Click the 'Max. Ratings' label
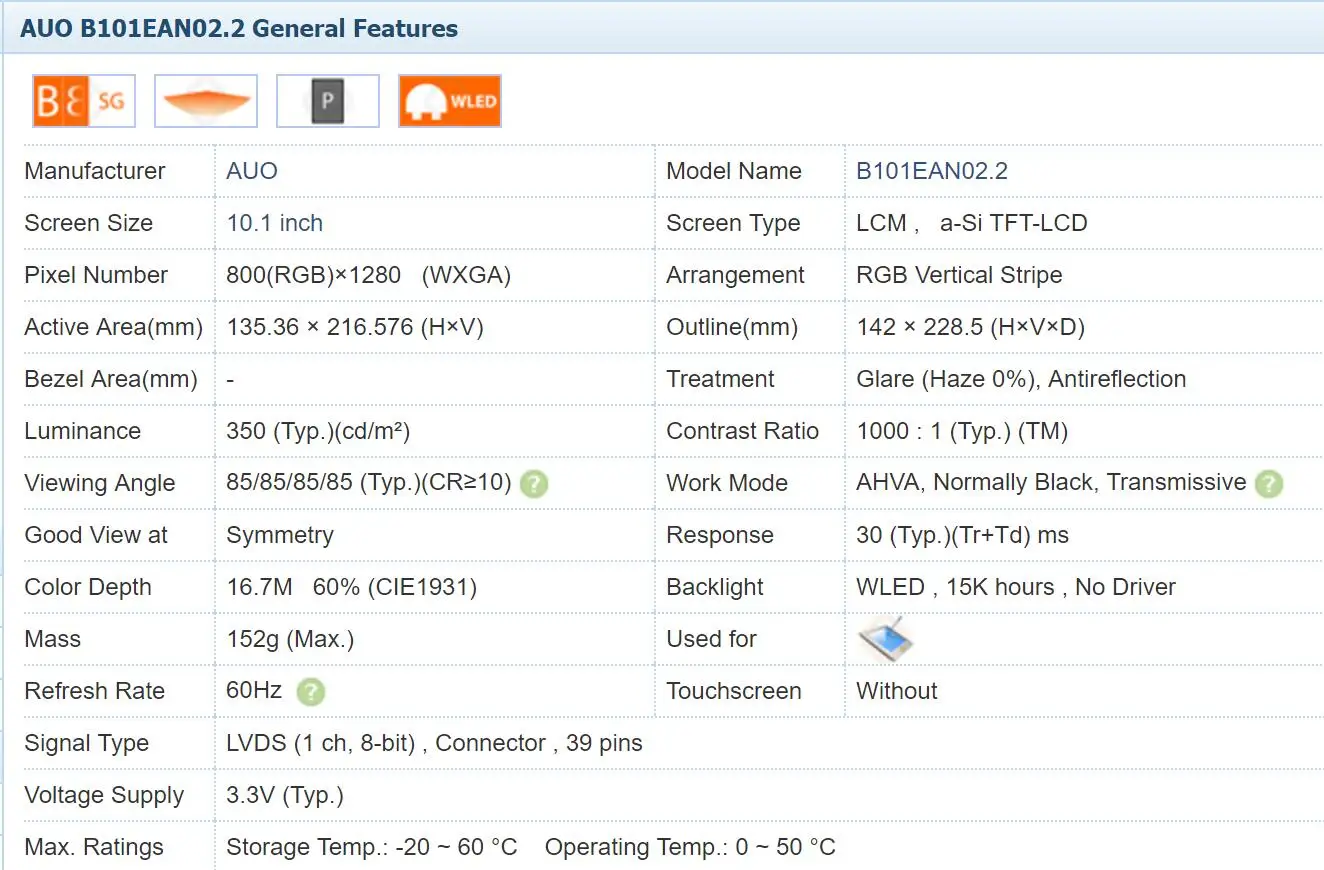This screenshot has height=870, width=1324. coord(94,847)
